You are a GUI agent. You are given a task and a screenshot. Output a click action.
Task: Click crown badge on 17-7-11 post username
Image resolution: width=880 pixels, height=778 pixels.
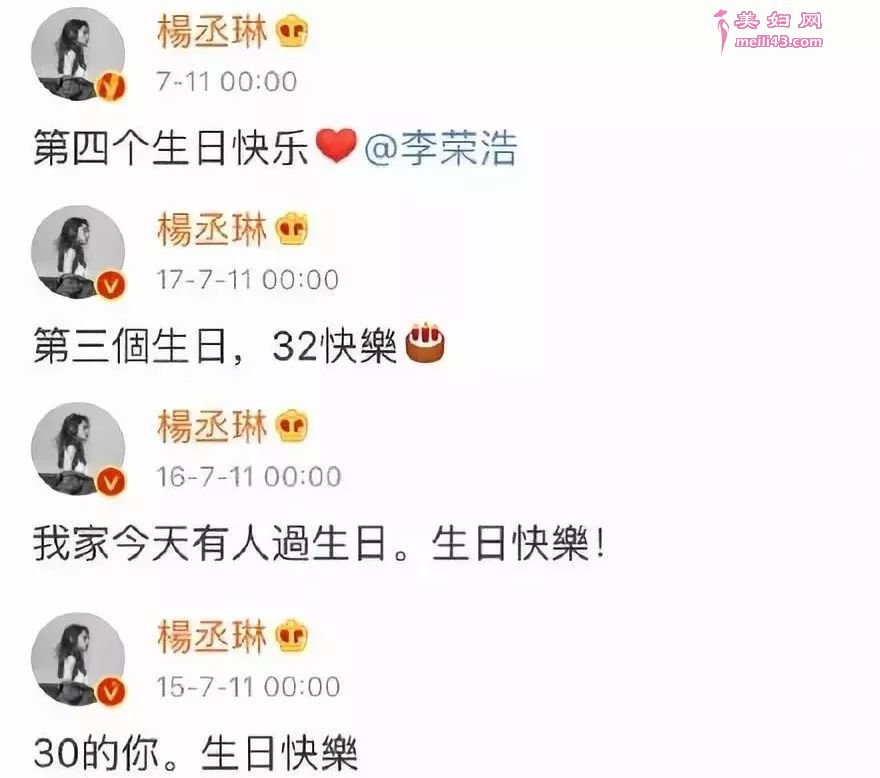[292, 228]
